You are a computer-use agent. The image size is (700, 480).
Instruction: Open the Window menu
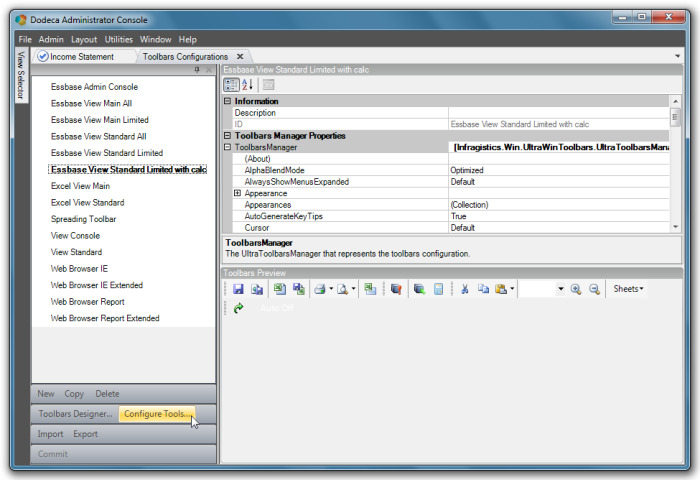tap(155, 39)
